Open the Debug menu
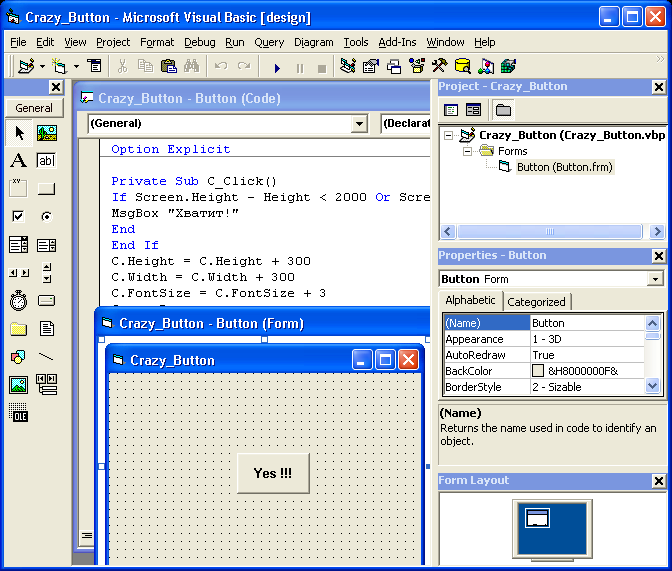The height and width of the screenshot is (571, 672). point(199,42)
